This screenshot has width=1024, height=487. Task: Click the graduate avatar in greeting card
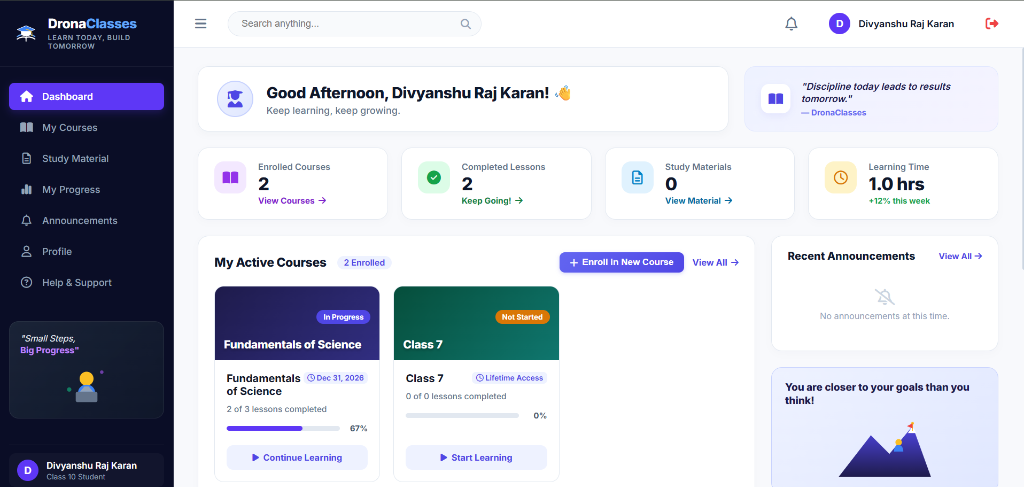click(234, 99)
